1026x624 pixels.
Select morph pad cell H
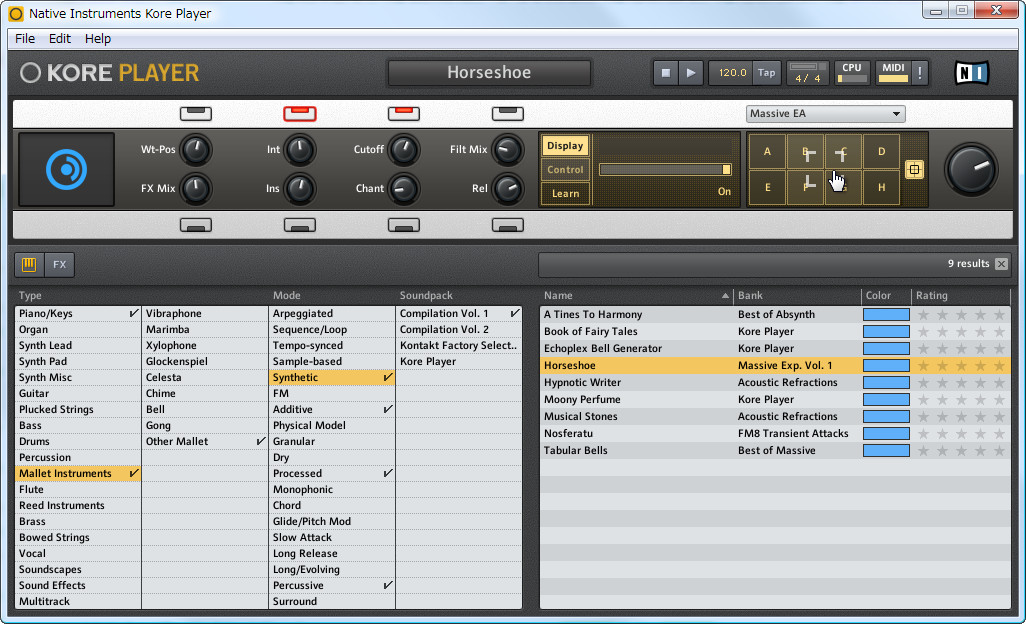click(881, 188)
